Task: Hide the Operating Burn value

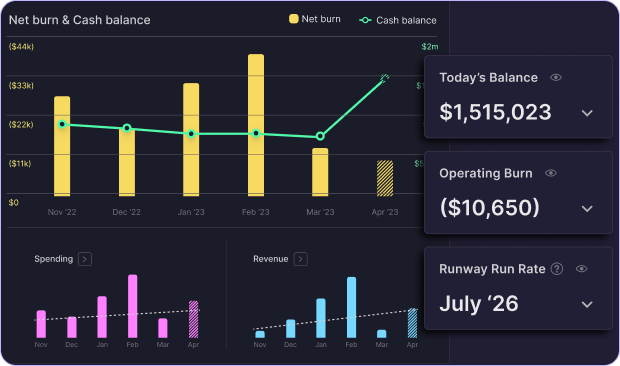Action: [x=551, y=173]
